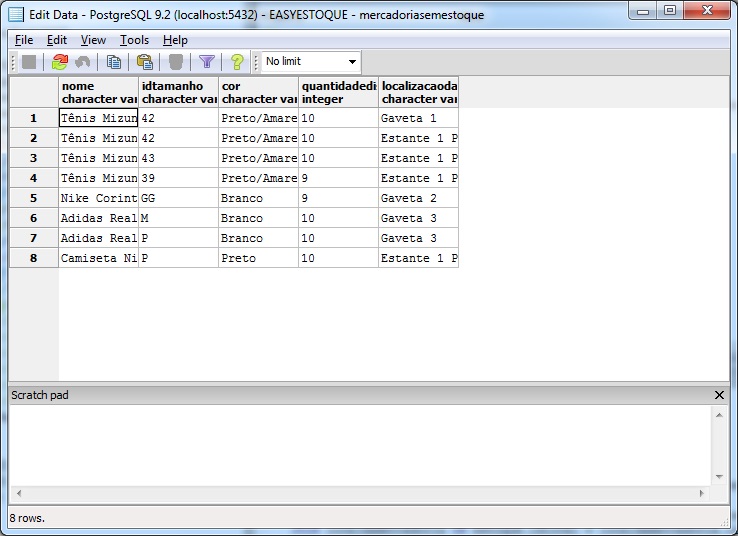Viewport: 738px width, 536px height.
Task: Open the View menu
Action: (93, 40)
